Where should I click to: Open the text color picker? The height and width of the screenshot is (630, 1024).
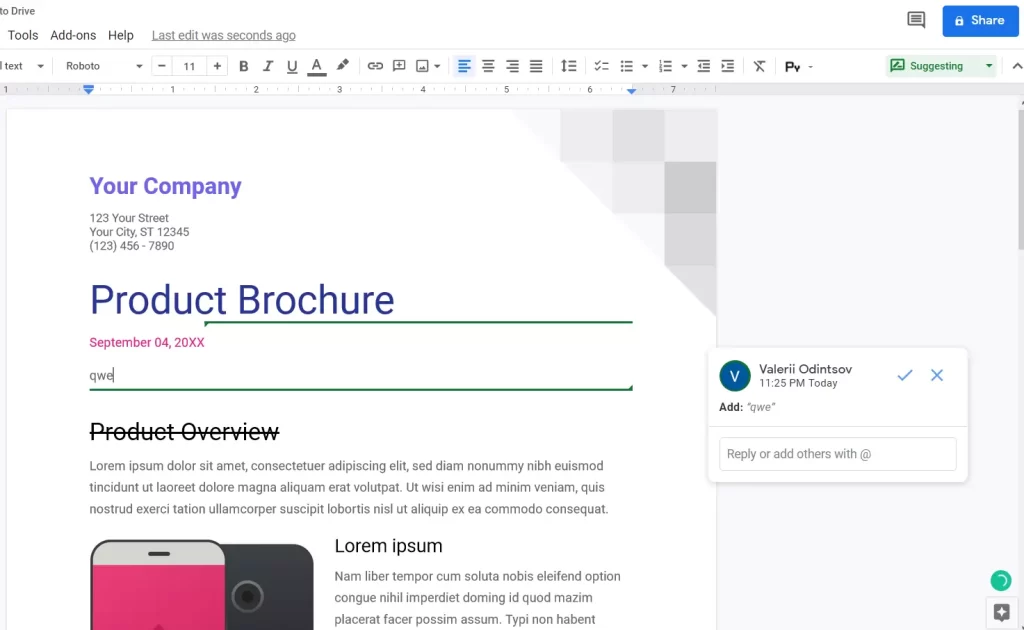pyautogui.click(x=317, y=66)
